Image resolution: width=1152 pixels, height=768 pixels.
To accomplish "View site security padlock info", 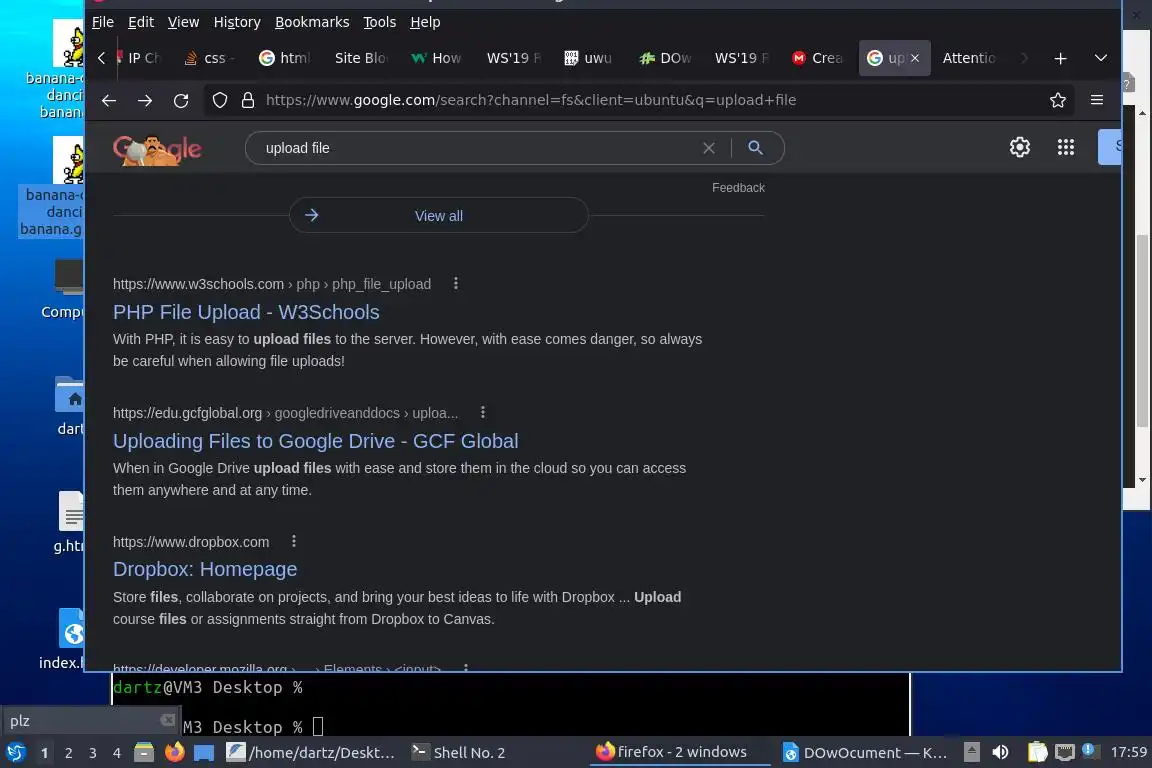I will 248,100.
